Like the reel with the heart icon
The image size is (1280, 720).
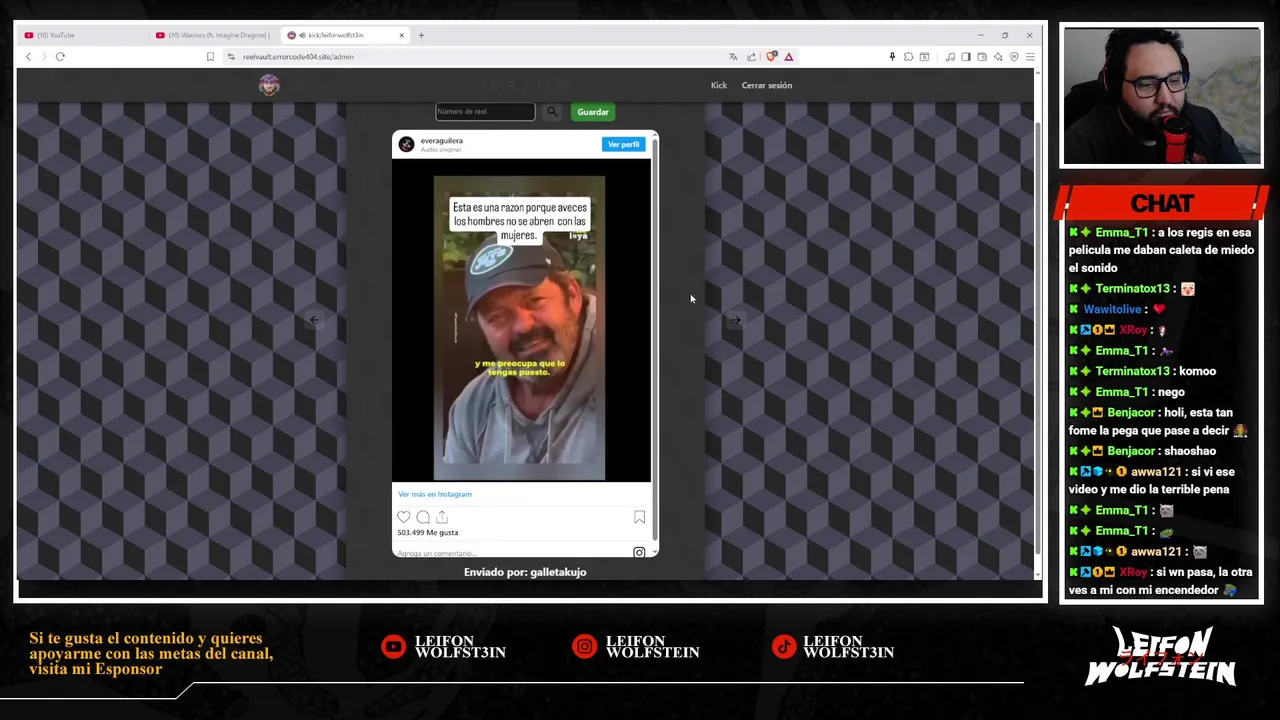click(x=404, y=517)
